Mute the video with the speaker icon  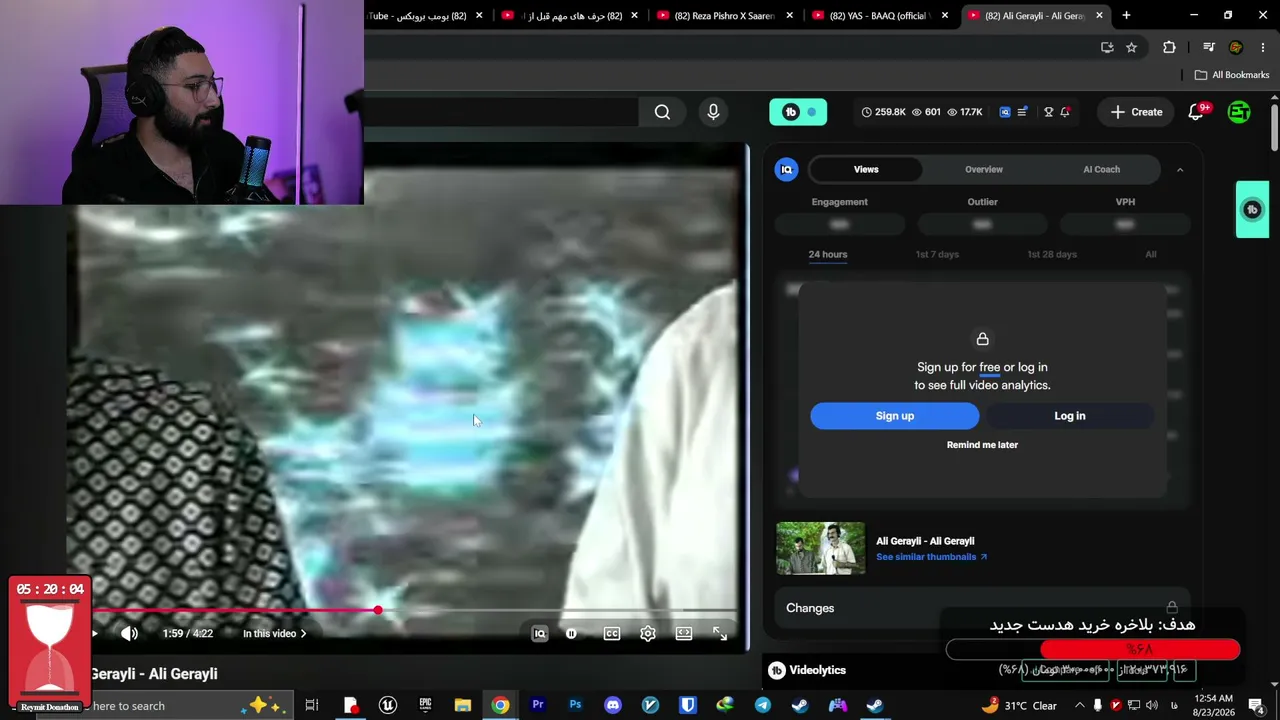click(x=130, y=633)
